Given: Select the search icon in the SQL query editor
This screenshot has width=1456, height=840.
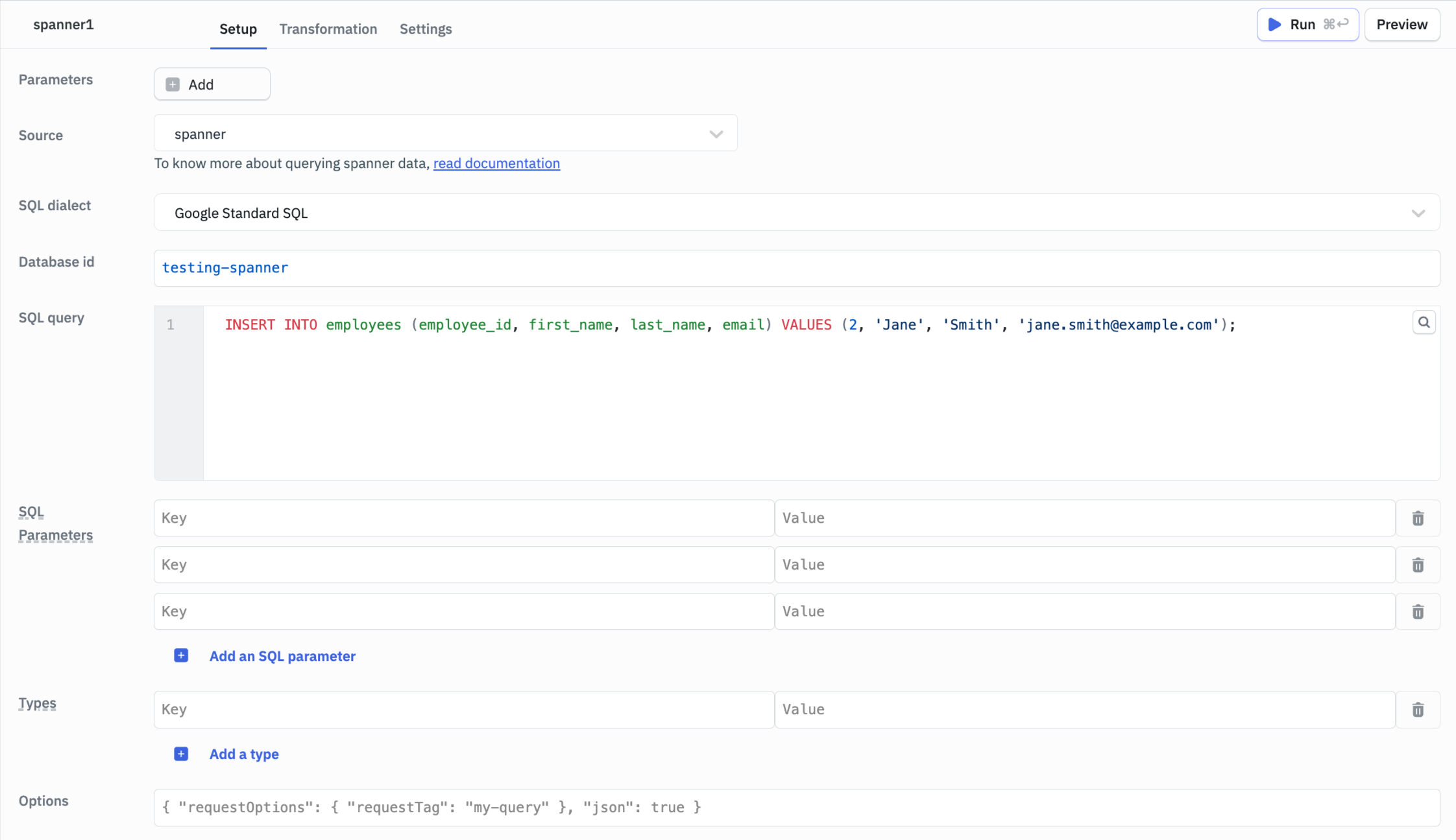Looking at the screenshot, I should click(x=1424, y=322).
